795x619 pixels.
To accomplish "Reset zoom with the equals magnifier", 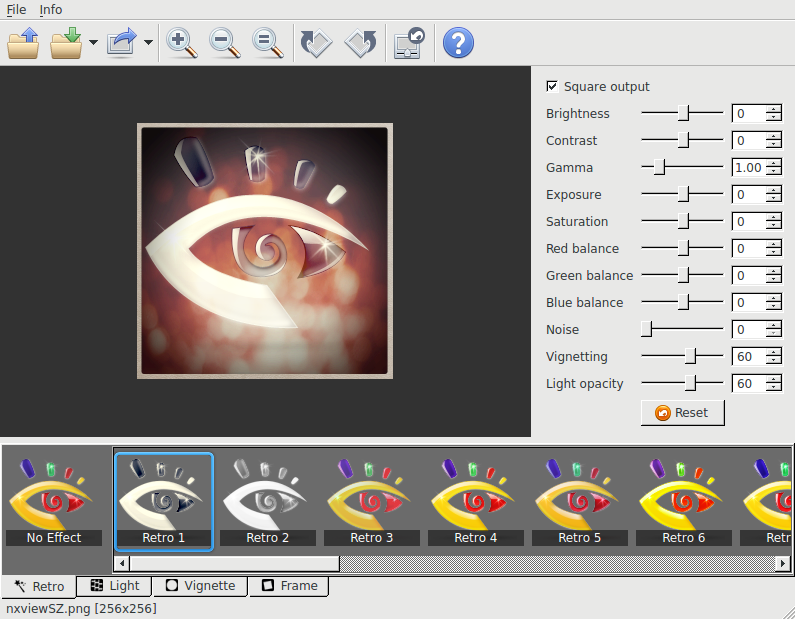I will point(267,43).
